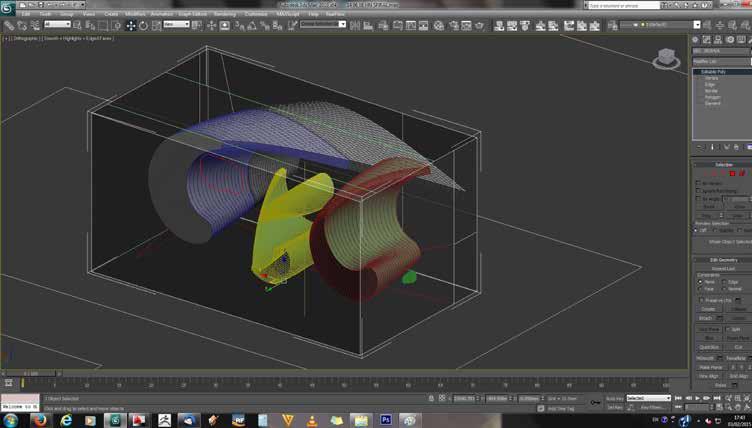Open the Mirror tool

tap(356, 25)
